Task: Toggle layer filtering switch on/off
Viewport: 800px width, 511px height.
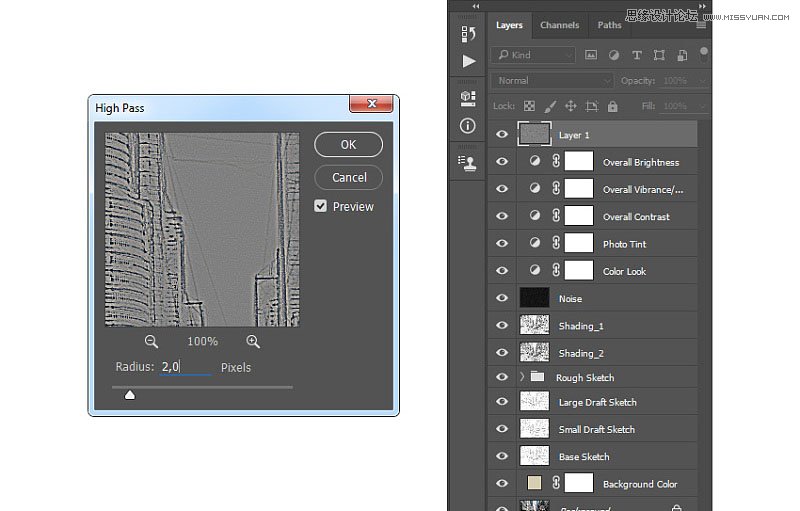Action: pyautogui.click(x=704, y=55)
